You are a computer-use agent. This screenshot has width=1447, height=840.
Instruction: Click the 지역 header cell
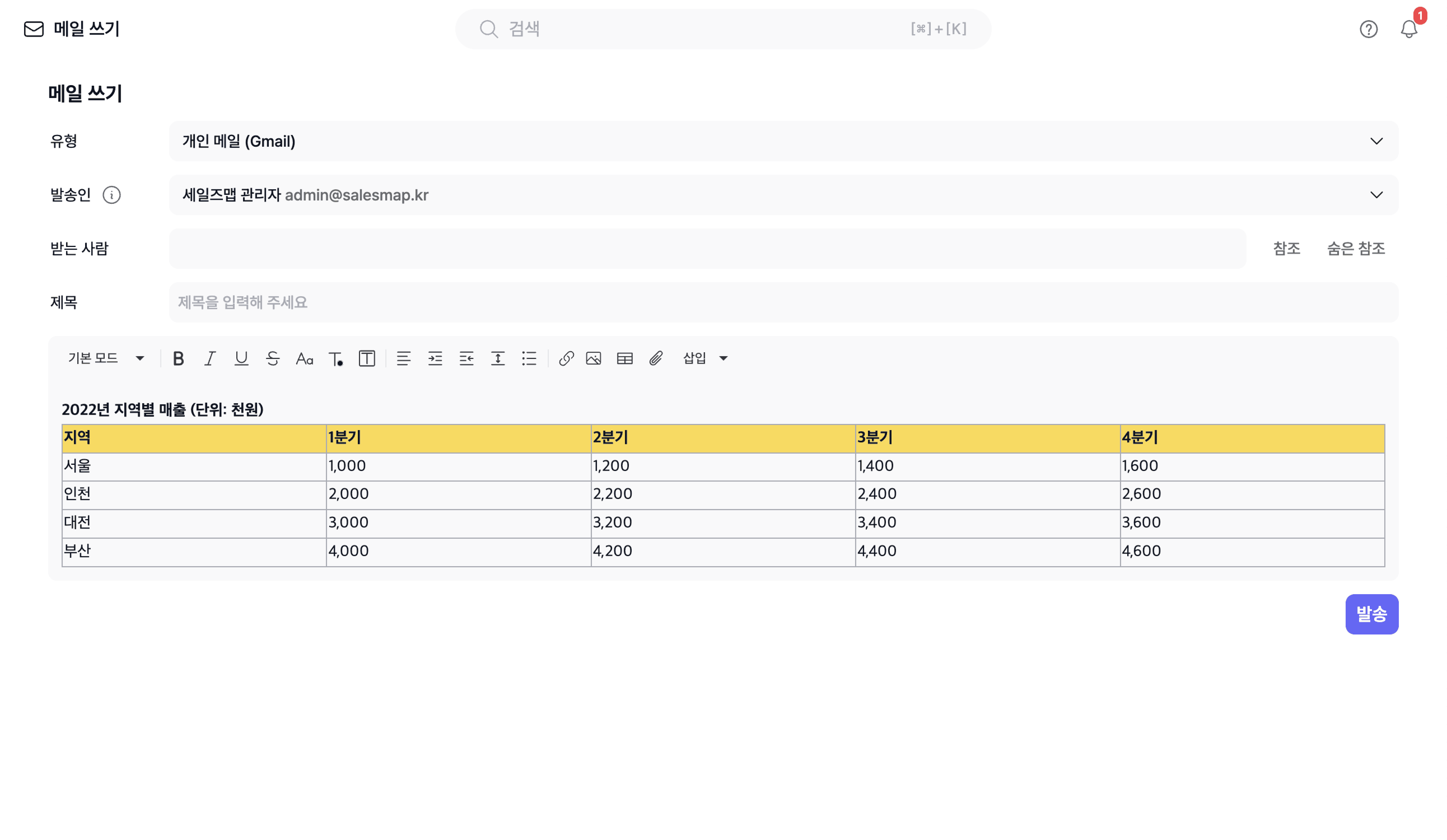(x=194, y=439)
